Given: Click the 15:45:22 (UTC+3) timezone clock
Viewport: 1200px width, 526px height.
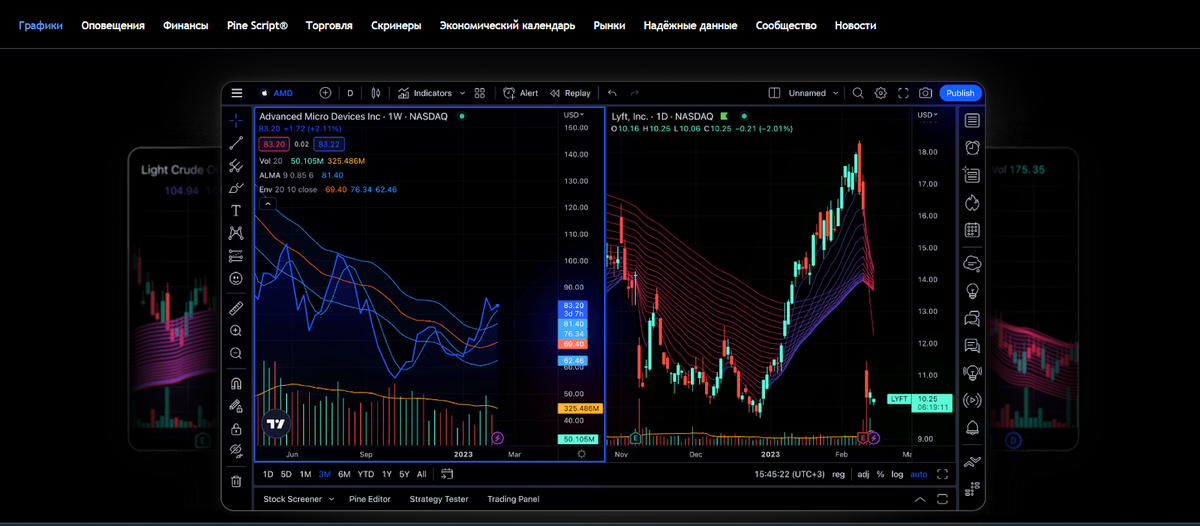Looking at the screenshot, I should 790,474.
